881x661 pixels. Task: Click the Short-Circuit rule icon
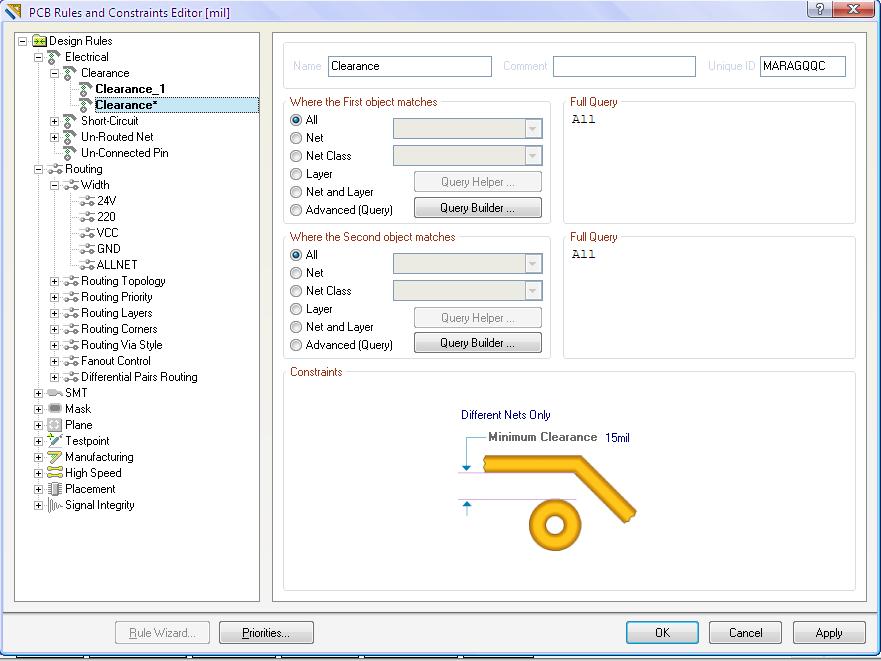click(70, 121)
